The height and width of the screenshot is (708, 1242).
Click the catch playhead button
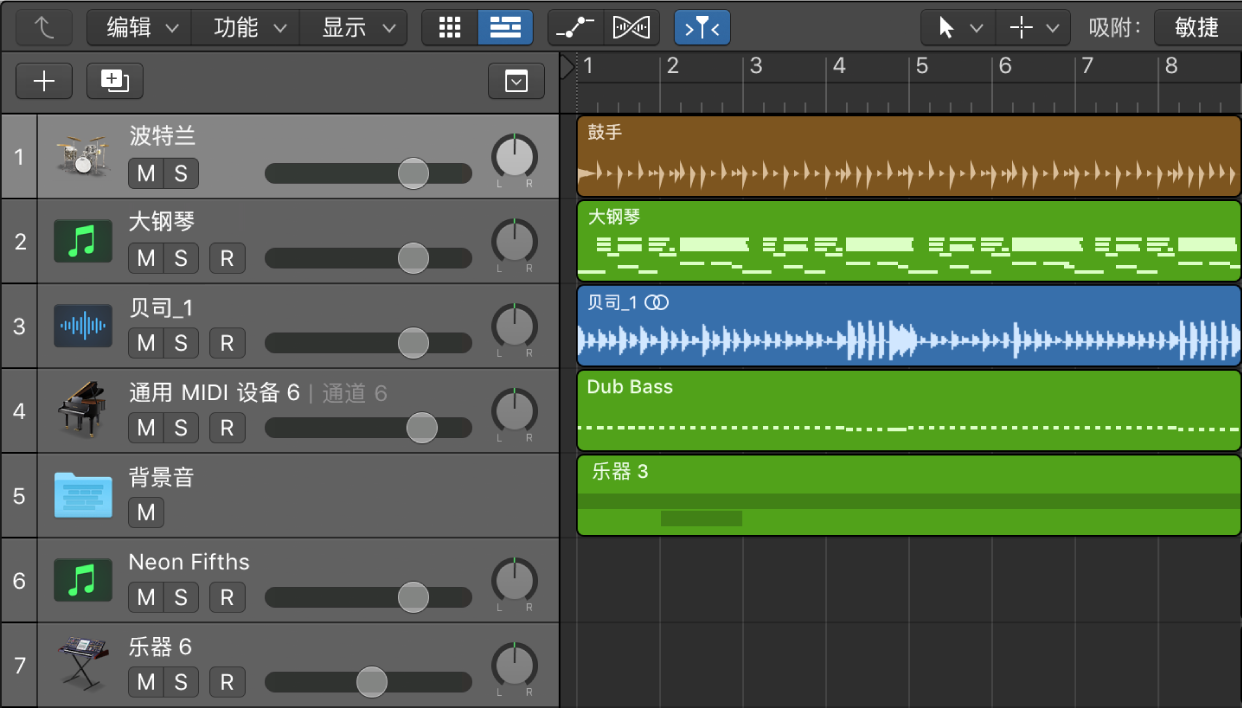(x=702, y=28)
